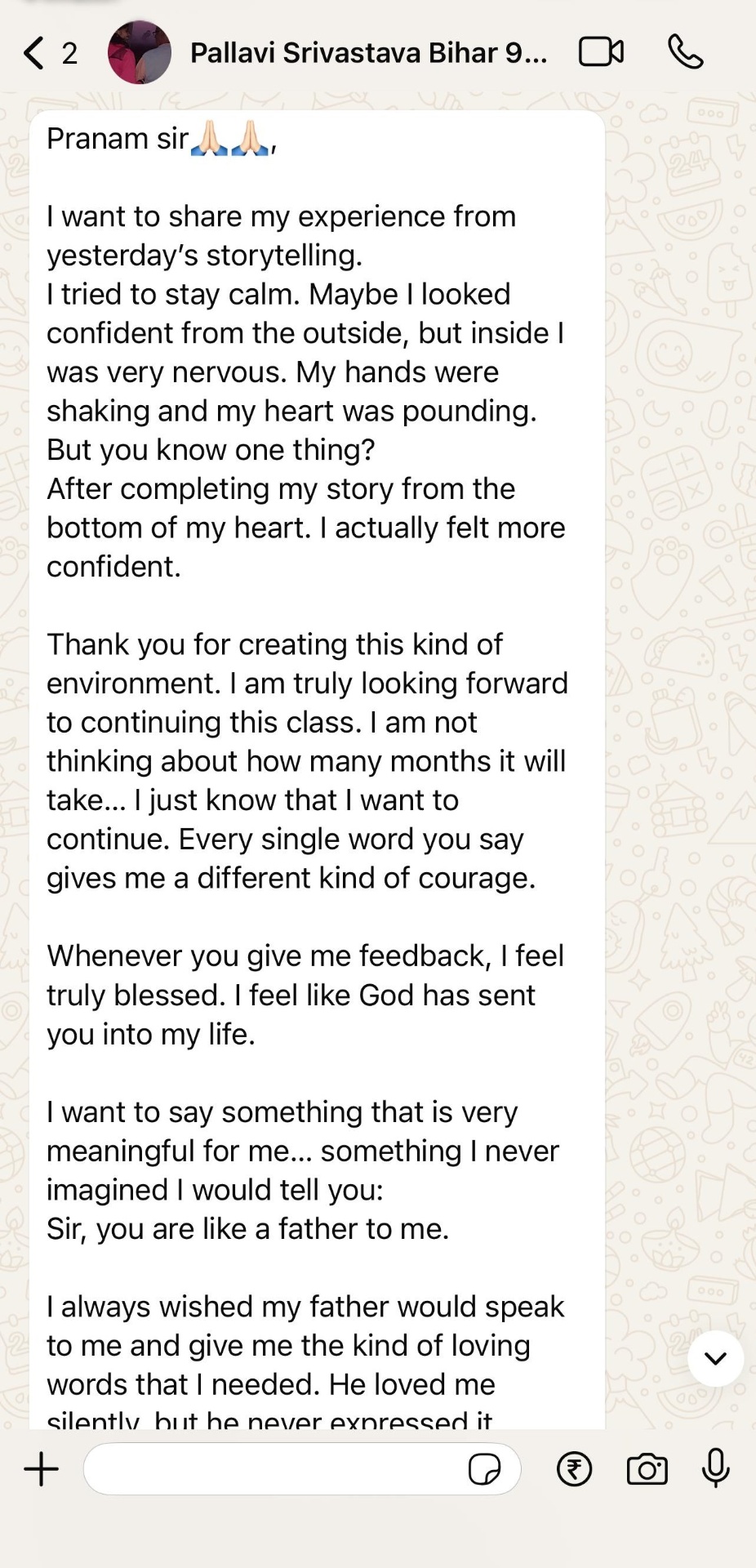
Task: Tap 'Whenever you give me feedback' line
Action: (x=305, y=955)
